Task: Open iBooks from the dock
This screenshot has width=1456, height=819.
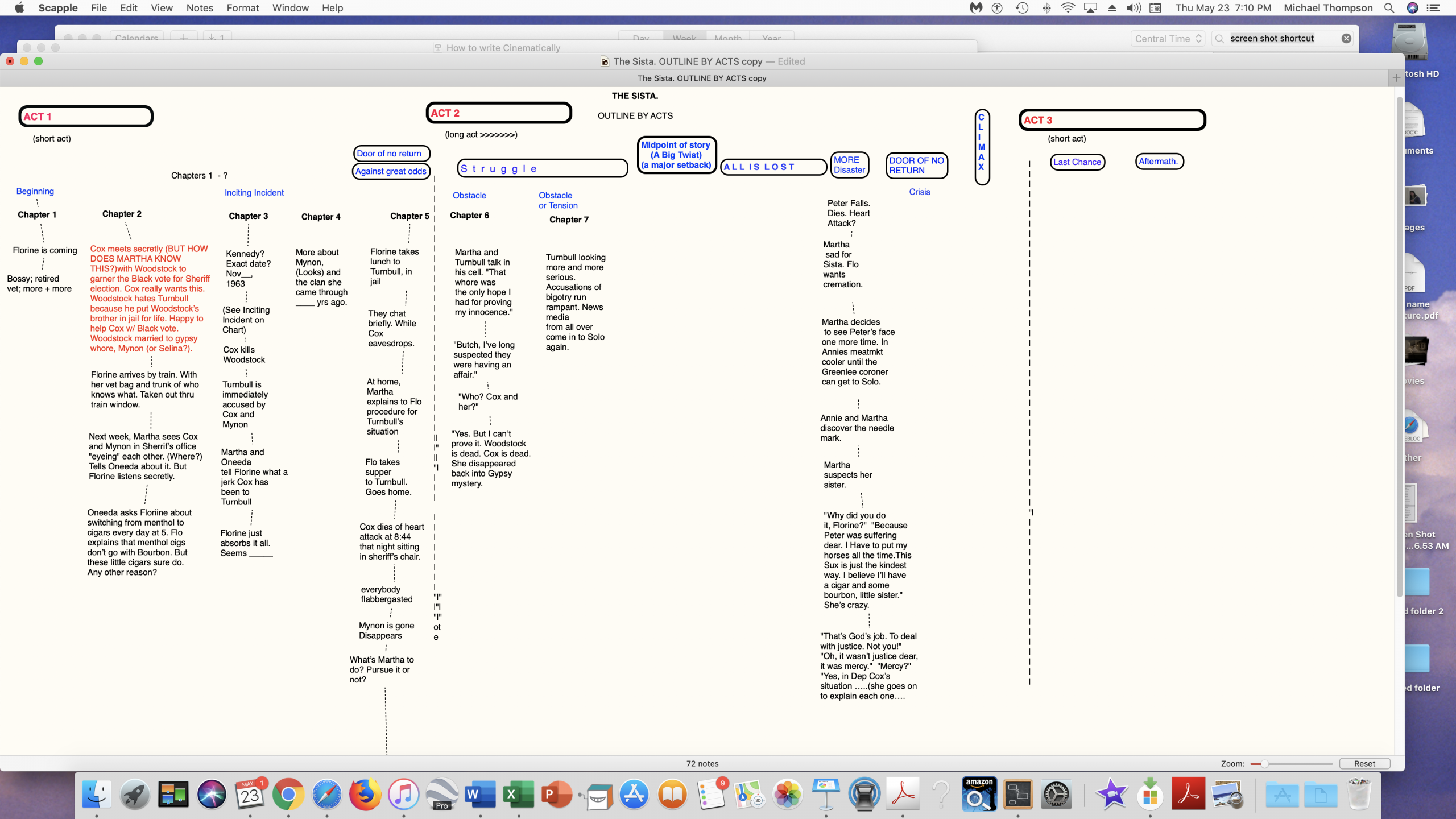Action: (x=672, y=794)
